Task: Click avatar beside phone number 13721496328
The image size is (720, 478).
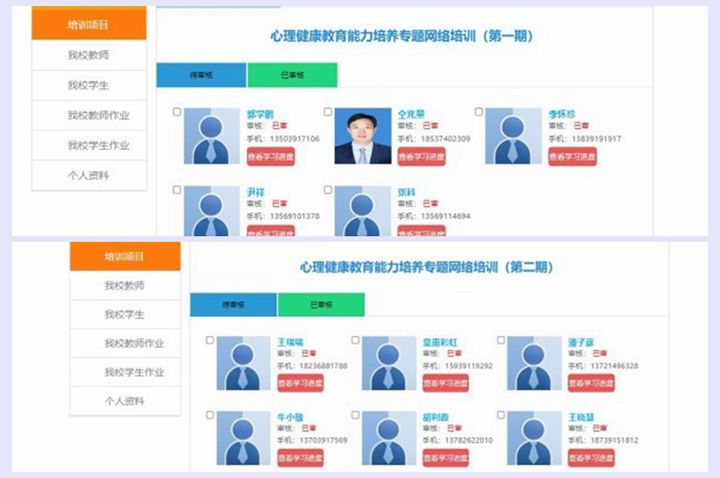Action: [534, 363]
